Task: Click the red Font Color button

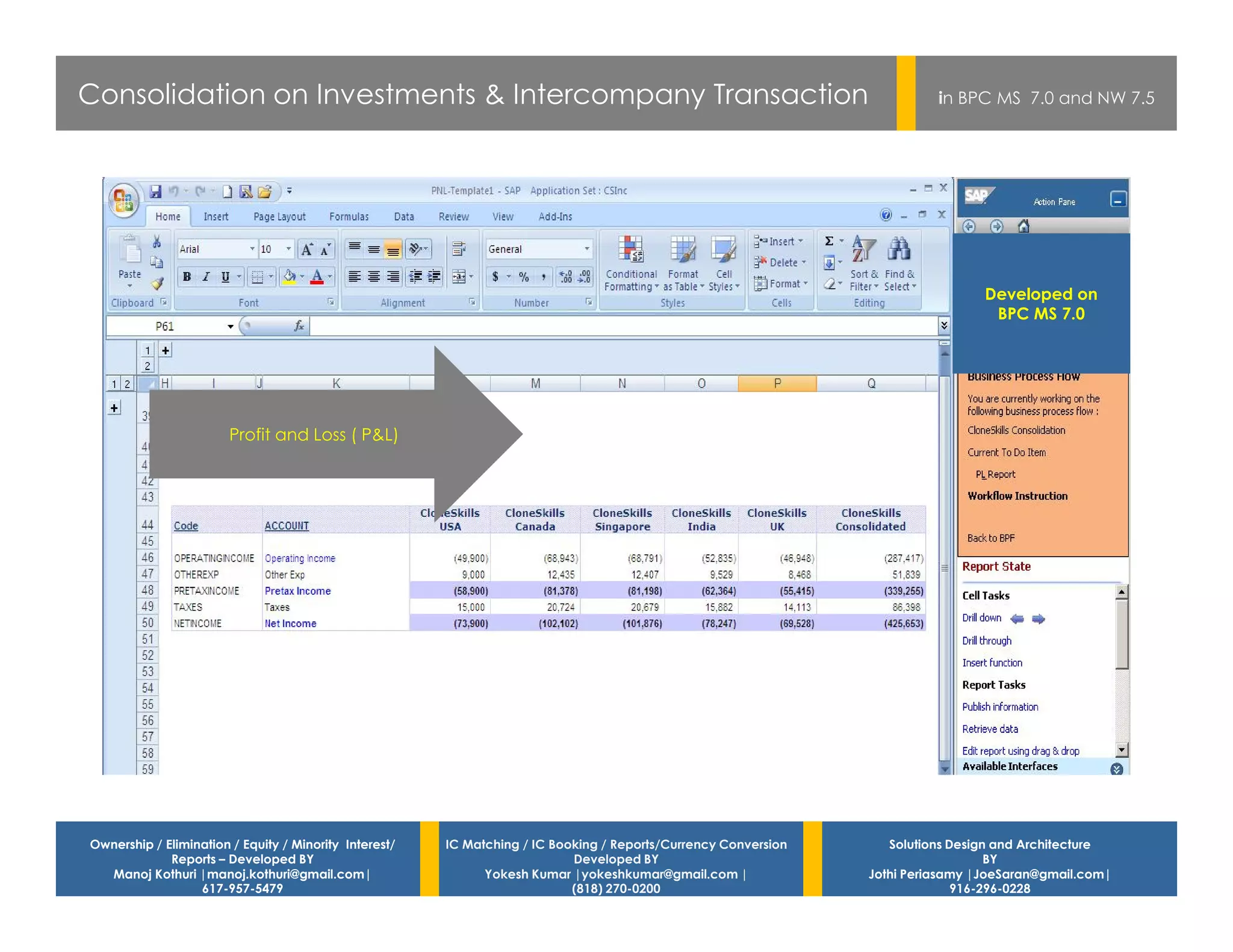Action: tap(317, 277)
